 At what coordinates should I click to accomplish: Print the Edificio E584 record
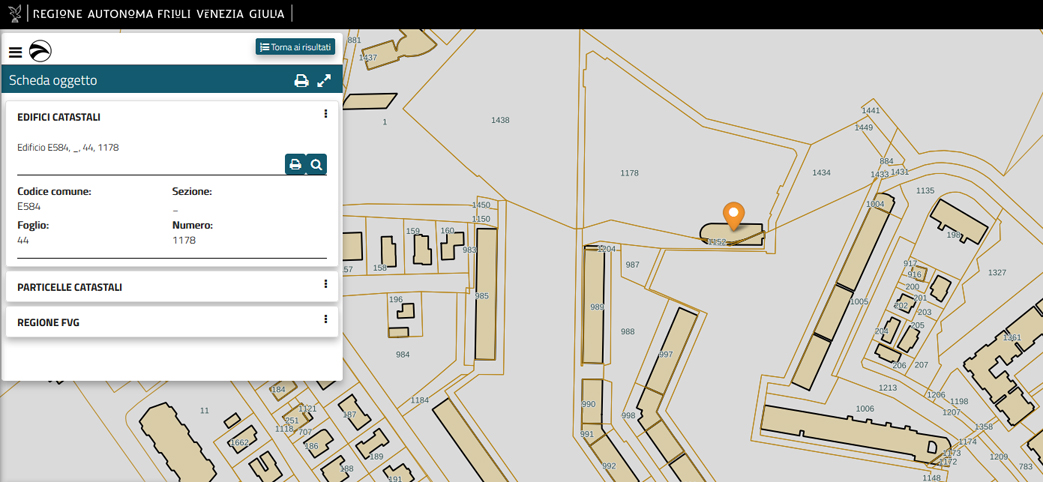(295, 164)
